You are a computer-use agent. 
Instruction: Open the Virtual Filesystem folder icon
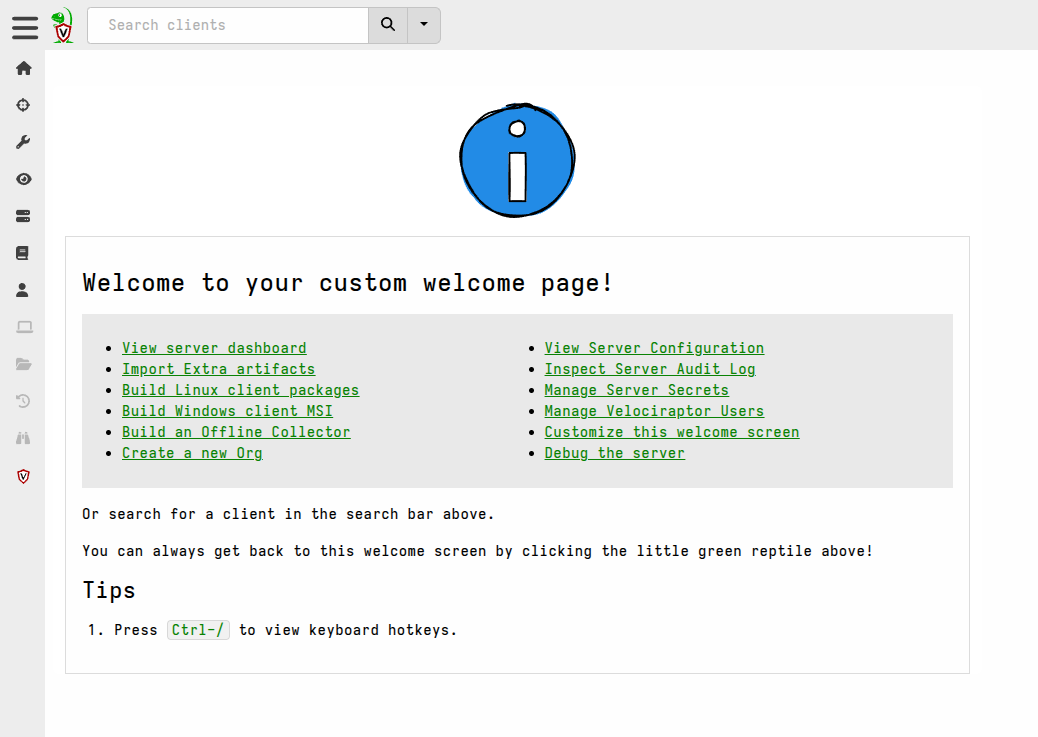click(23, 364)
